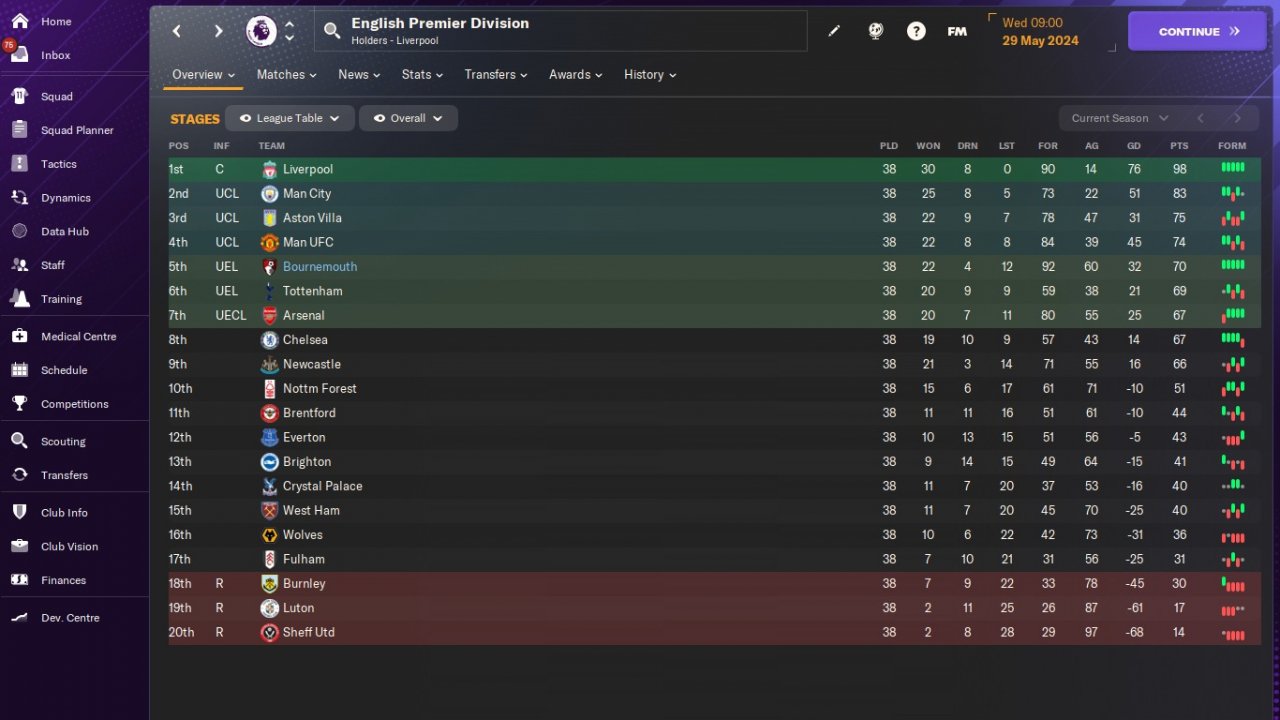
Task: Open the Bournemouth team link
Action: pos(320,267)
